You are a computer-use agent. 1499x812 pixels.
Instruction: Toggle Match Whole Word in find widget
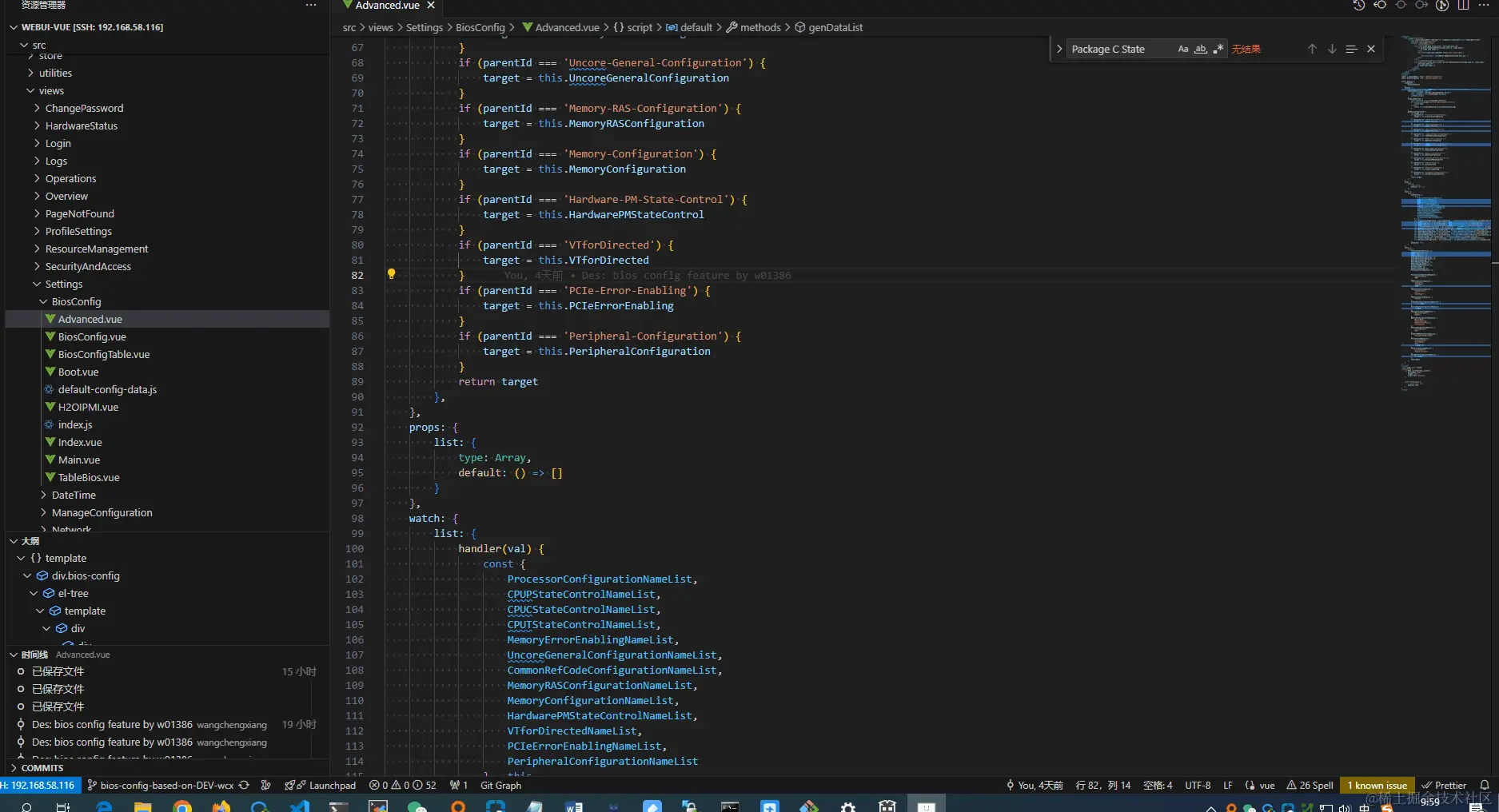[x=1201, y=49]
